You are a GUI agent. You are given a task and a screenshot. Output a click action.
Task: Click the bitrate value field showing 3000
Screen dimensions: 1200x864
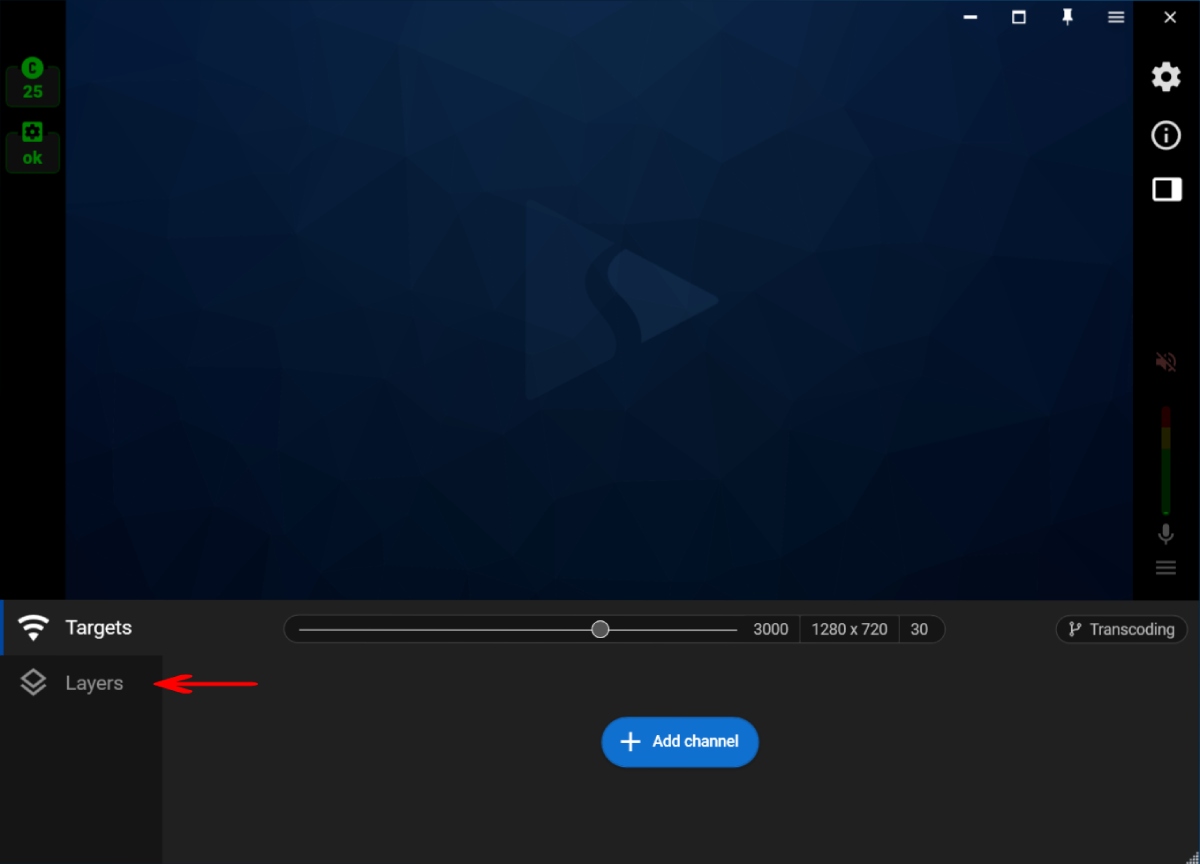pos(770,629)
